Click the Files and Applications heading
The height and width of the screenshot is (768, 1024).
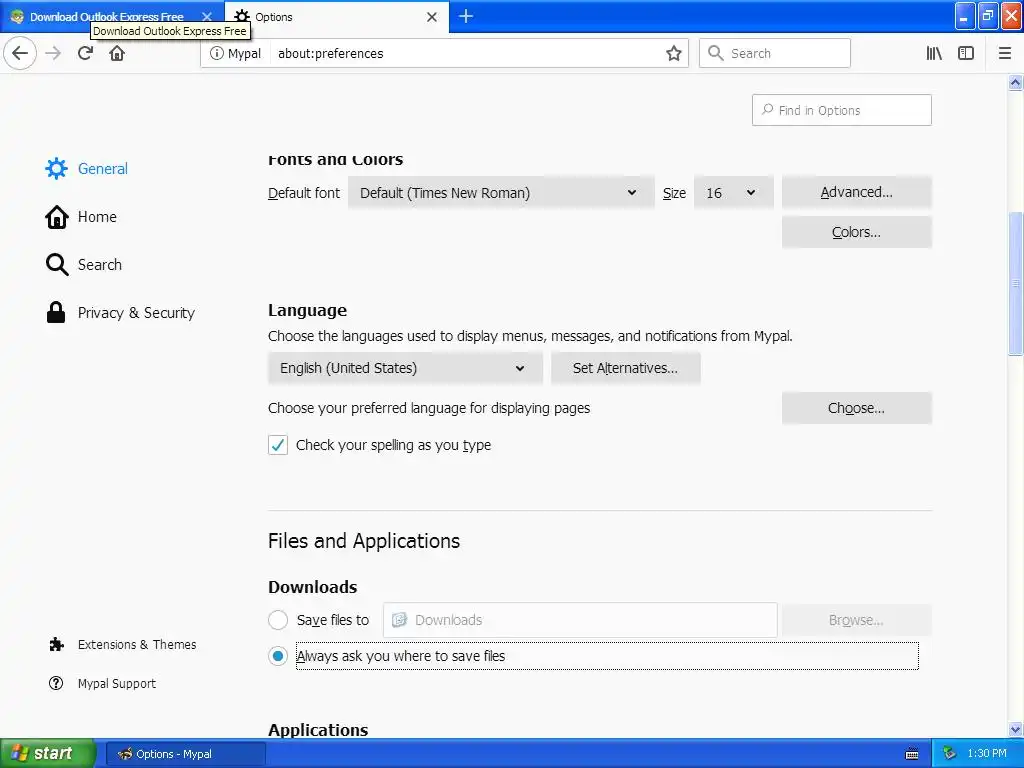point(364,541)
